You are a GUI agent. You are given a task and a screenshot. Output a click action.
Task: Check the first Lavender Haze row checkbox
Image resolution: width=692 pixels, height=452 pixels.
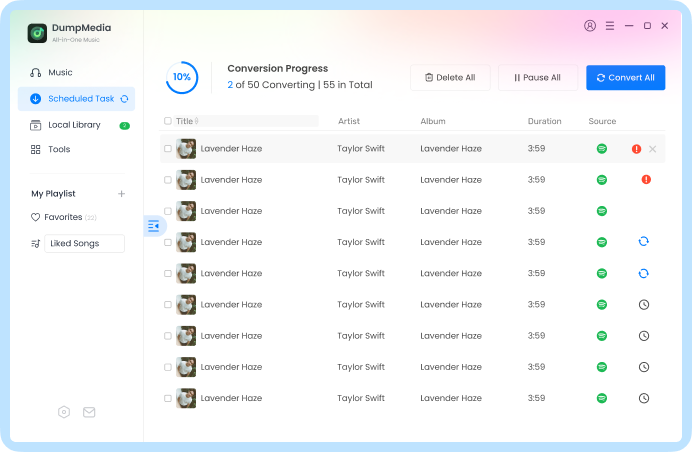[x=168, y=149]
